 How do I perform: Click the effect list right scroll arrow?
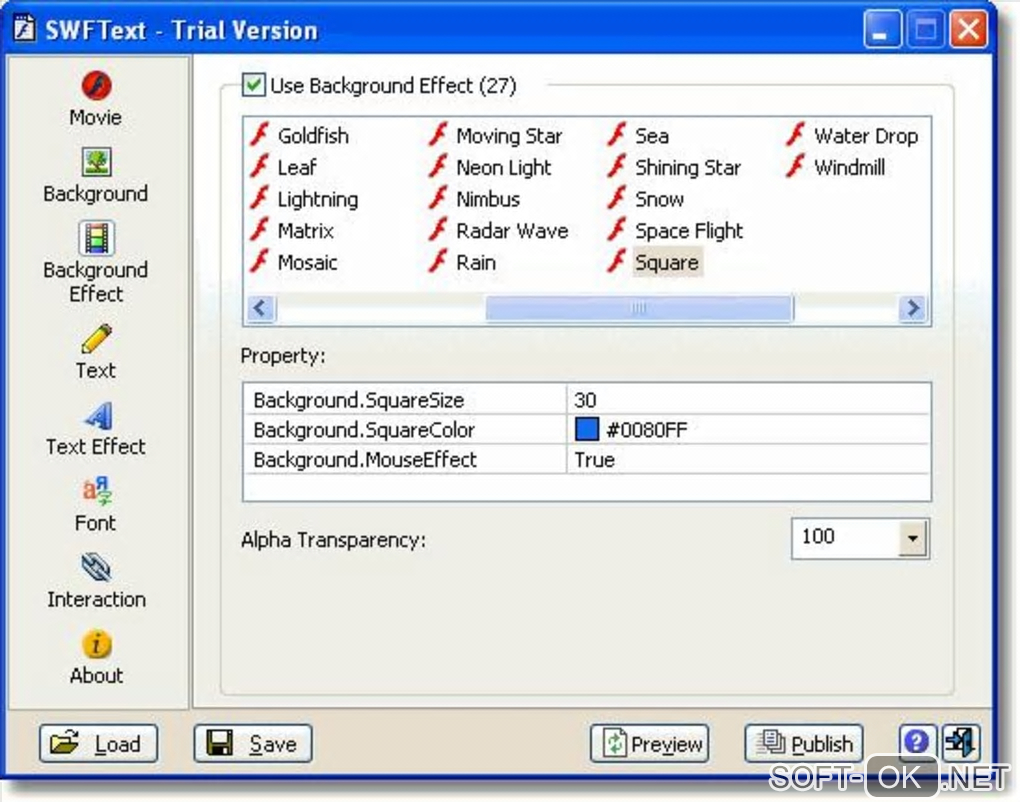[913, 308]
